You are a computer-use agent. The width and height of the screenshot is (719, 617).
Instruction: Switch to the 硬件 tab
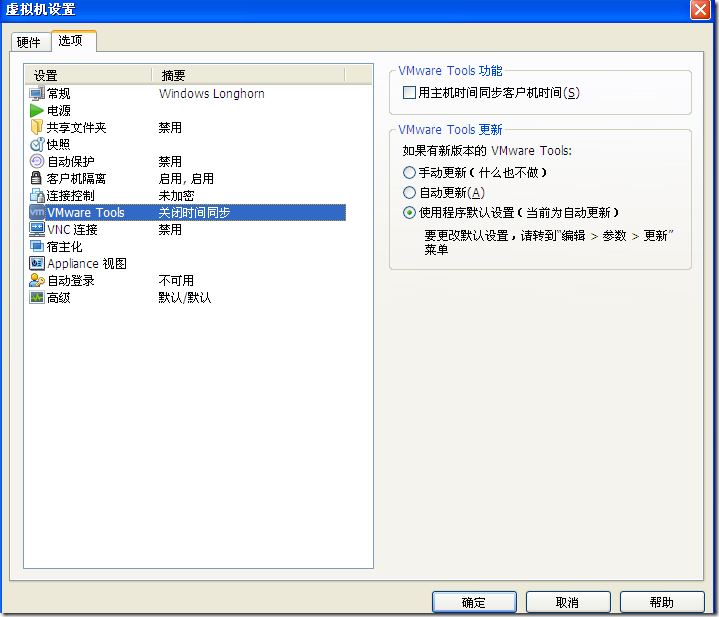click(29, 42)
